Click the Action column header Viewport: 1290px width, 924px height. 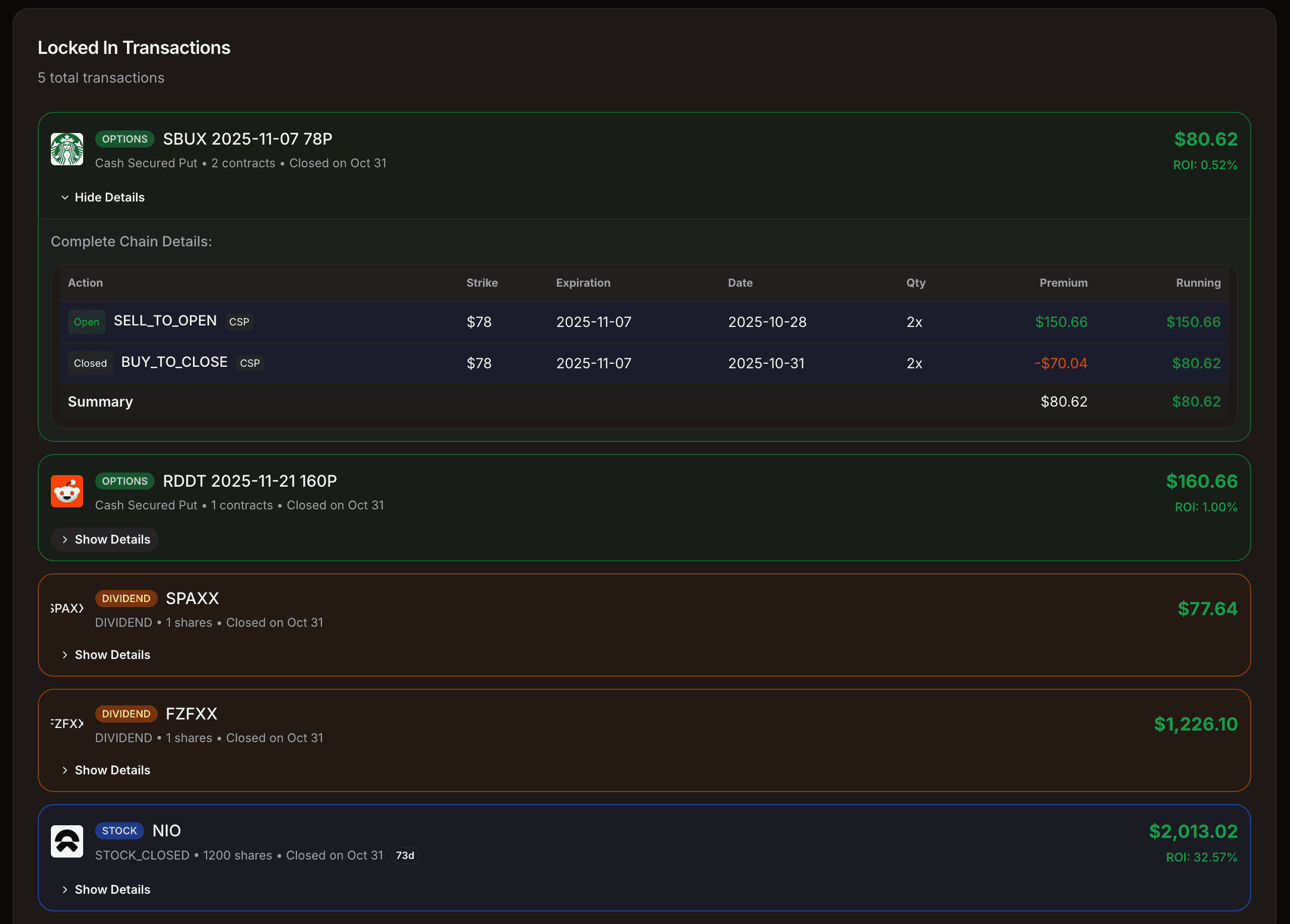coord(85,283)
